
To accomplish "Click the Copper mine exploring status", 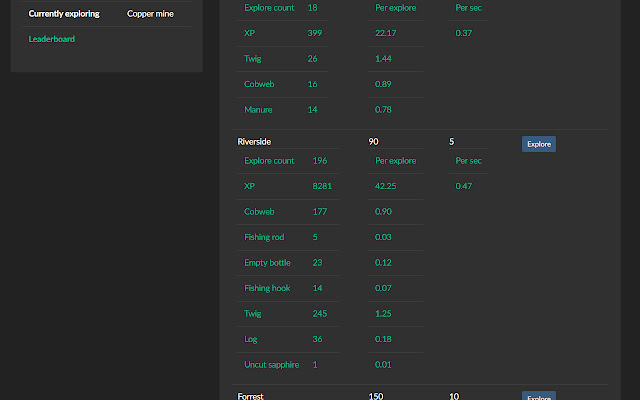I will click(x=150, y=14).
